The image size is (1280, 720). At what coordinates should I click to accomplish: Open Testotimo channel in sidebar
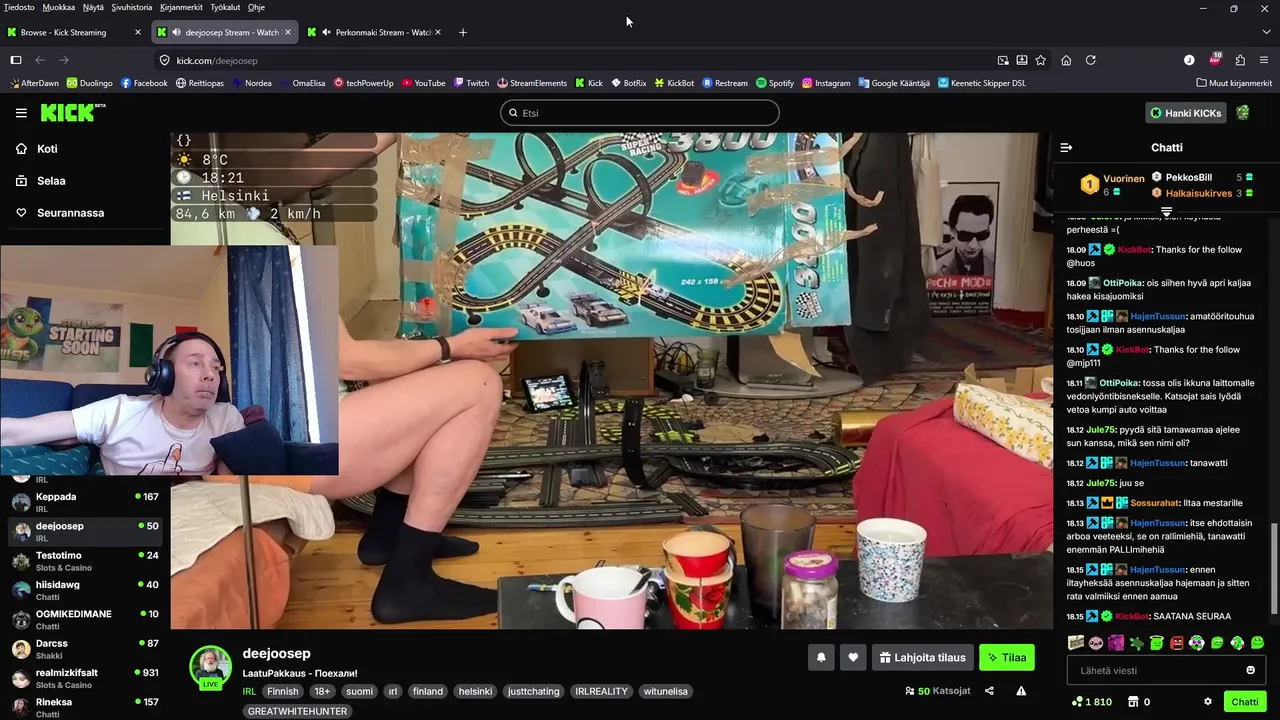(x=85, y=561)
